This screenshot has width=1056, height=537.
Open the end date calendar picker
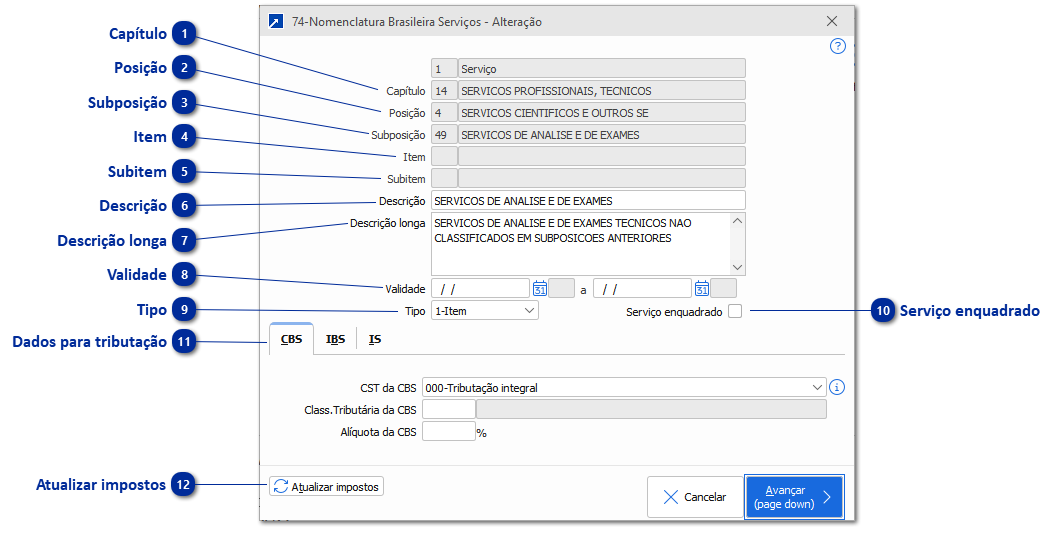pos(702,289)
